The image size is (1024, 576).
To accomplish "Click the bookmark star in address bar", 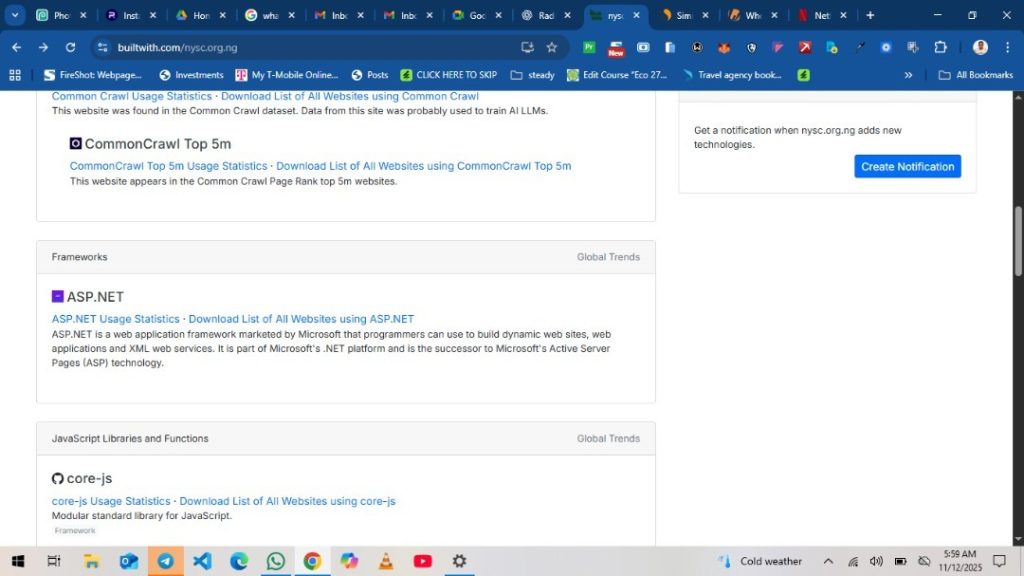I will click(x=551, y=47).
